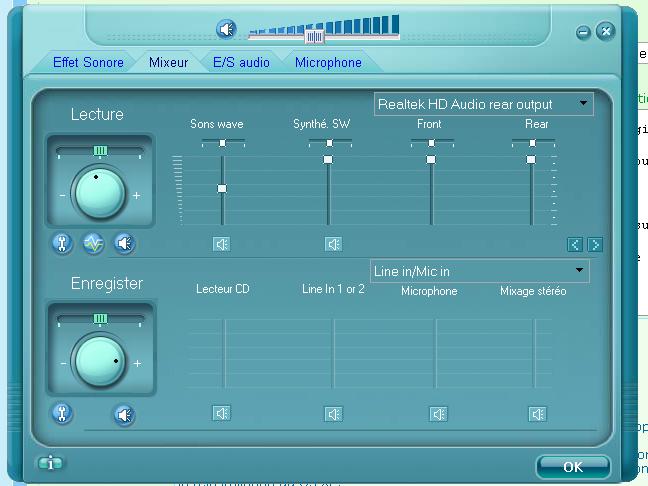
Task: Open the wrench settings icon under Enregister
Action: 62,413
